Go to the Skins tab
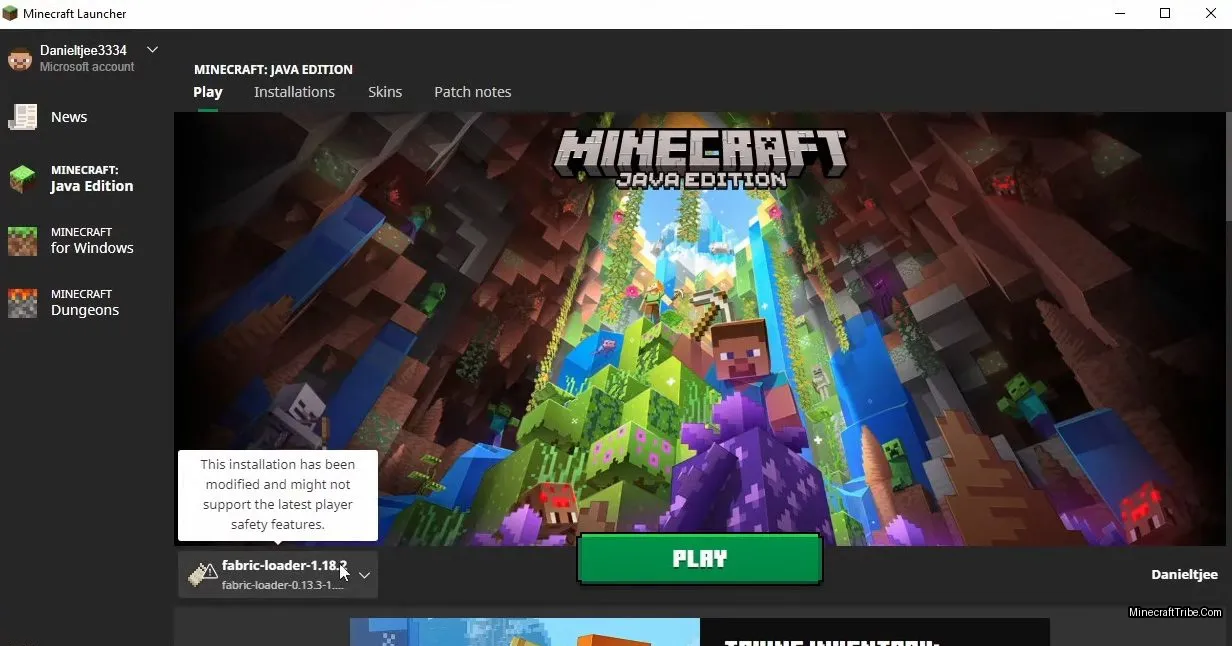 pos(385,92)
